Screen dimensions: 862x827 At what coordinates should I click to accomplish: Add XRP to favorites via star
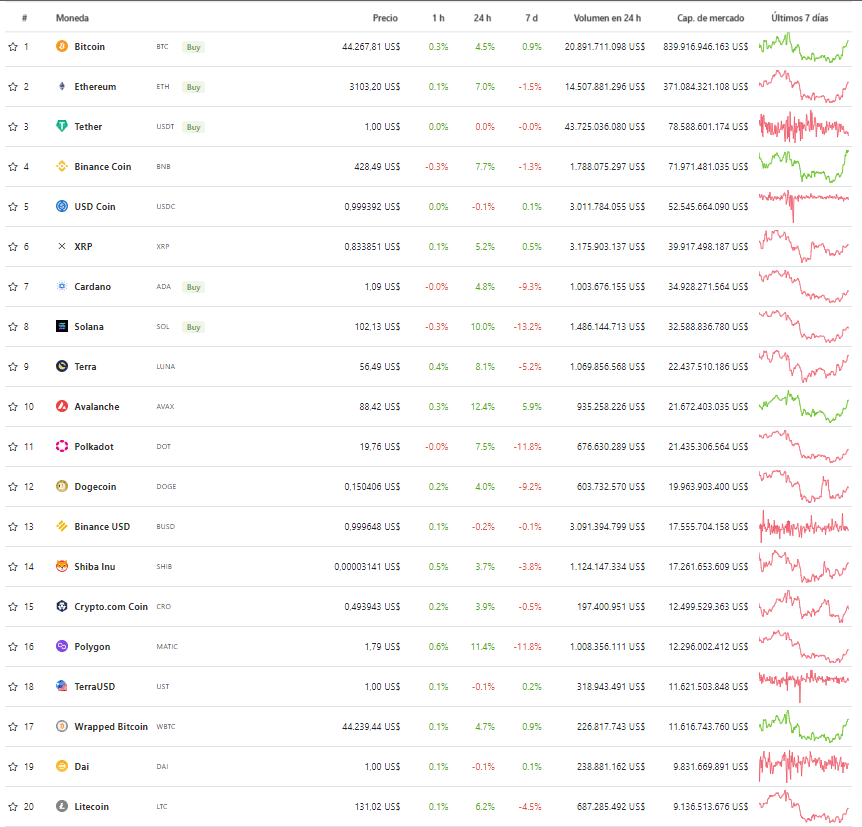(13, 247)
